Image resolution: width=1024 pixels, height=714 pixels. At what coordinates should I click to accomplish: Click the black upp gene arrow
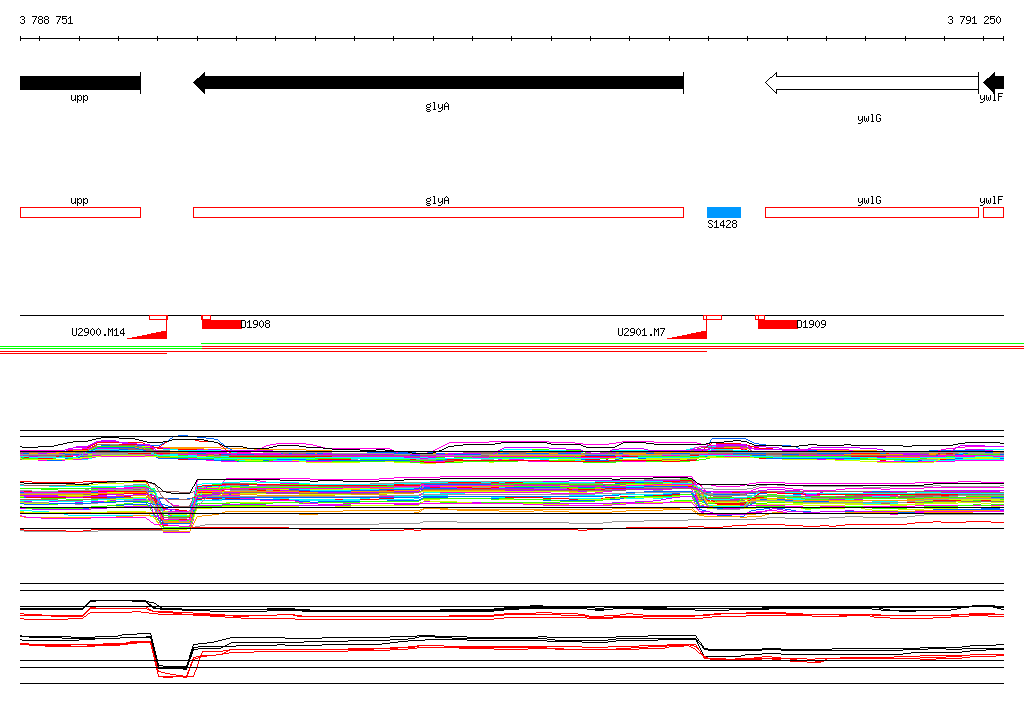tap(80, 83)
